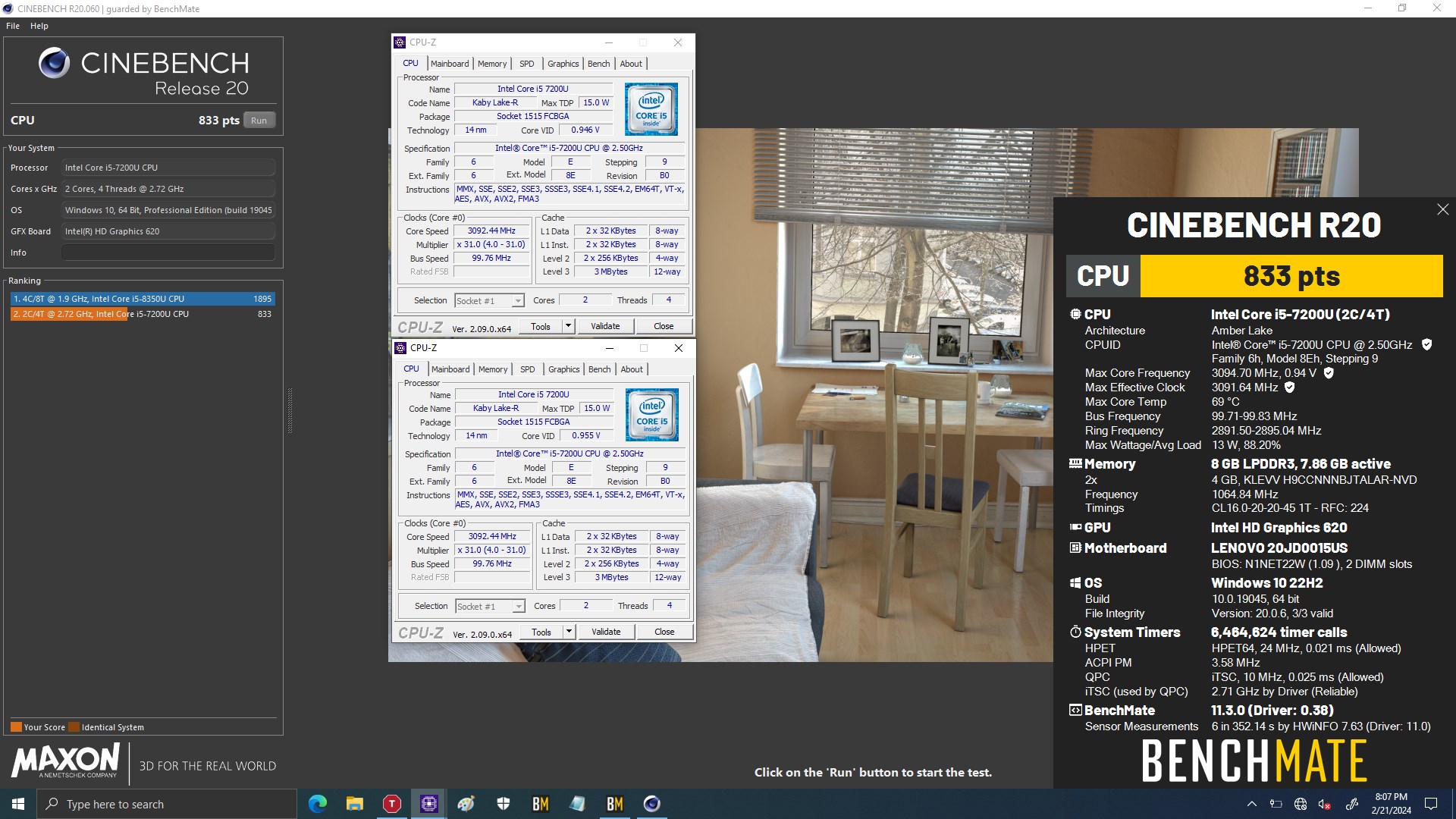Open About tab in lower CPU-Z window
The width and height of the screenshot is (1456, 819).
(x=632, y=369)
